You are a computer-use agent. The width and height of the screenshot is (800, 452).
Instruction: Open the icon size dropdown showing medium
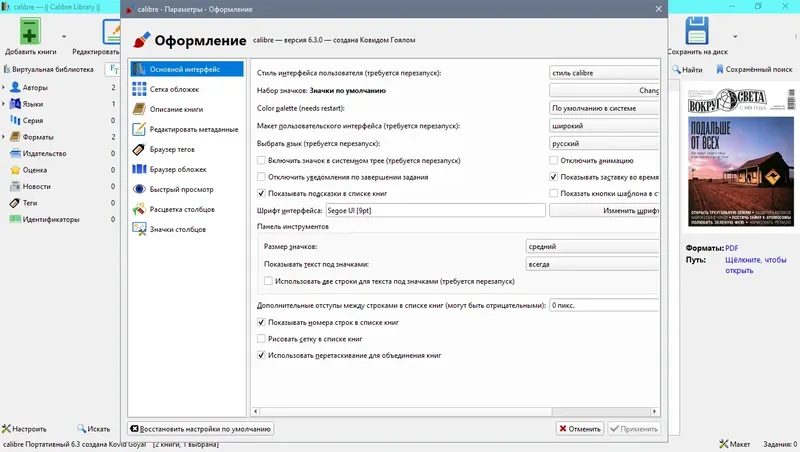tap(592, 246)
